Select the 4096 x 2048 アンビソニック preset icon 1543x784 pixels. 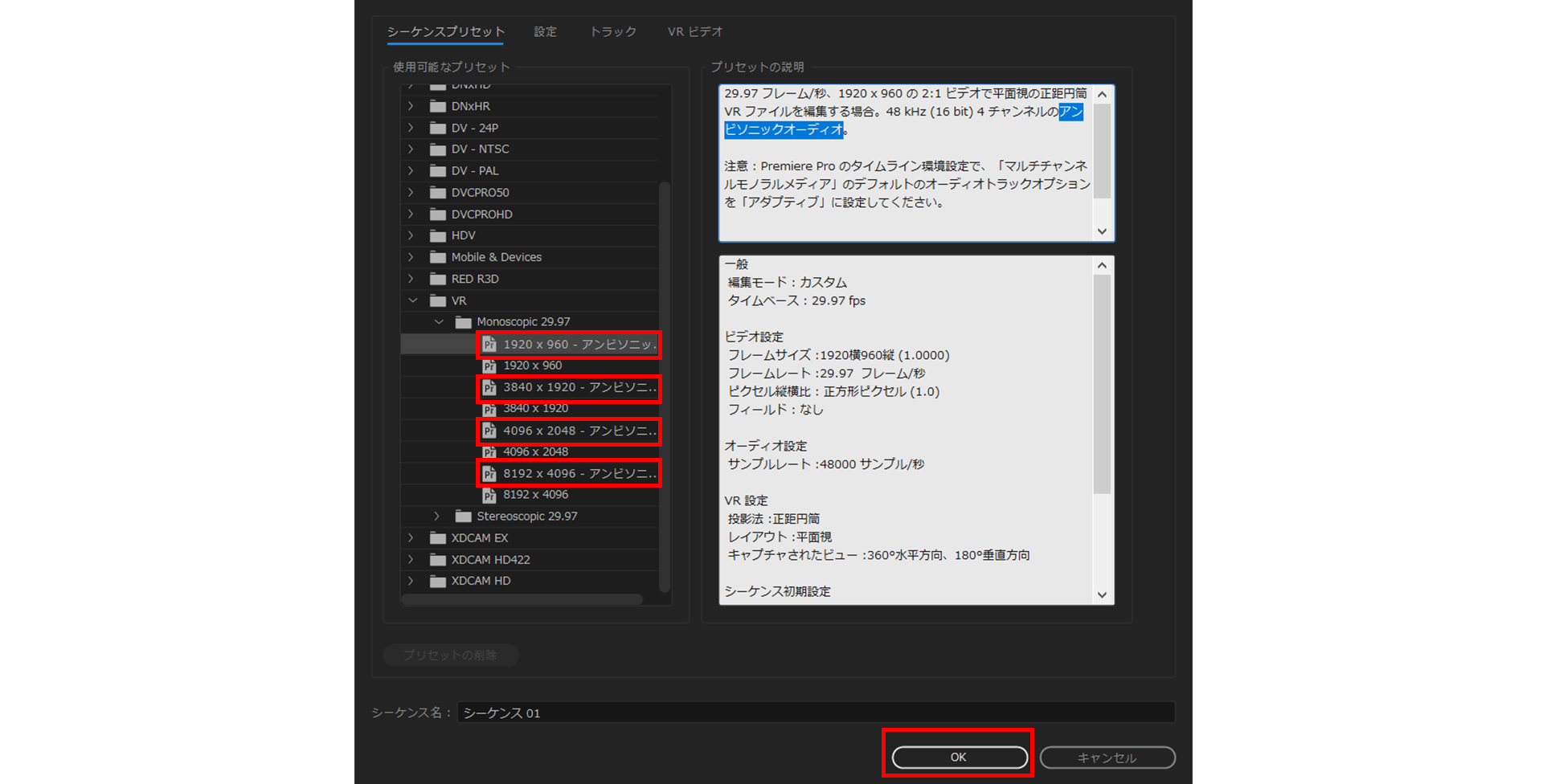pyautogui.click(x=489, y=431)
